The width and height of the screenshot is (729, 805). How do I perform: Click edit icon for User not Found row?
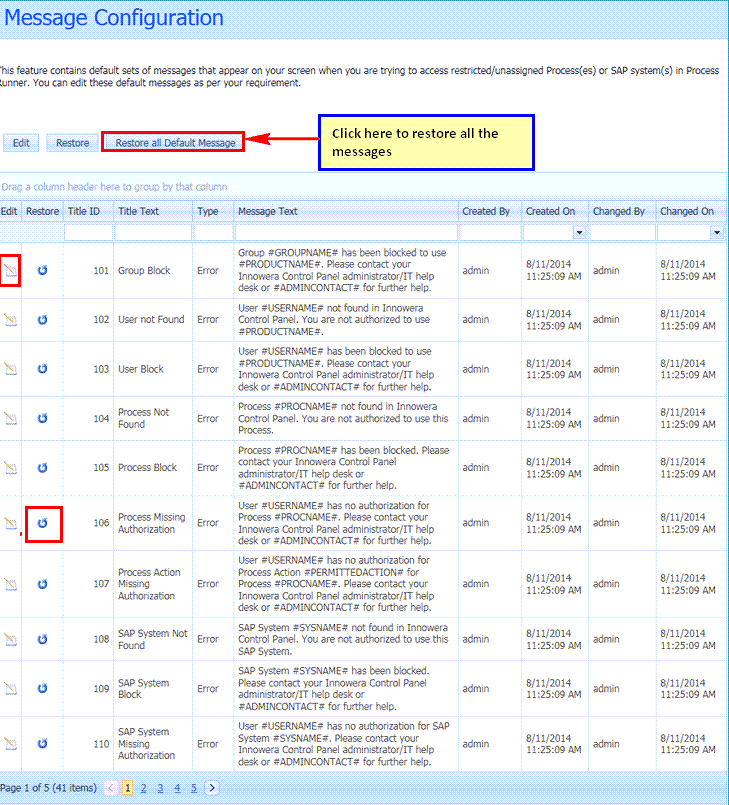10,320
